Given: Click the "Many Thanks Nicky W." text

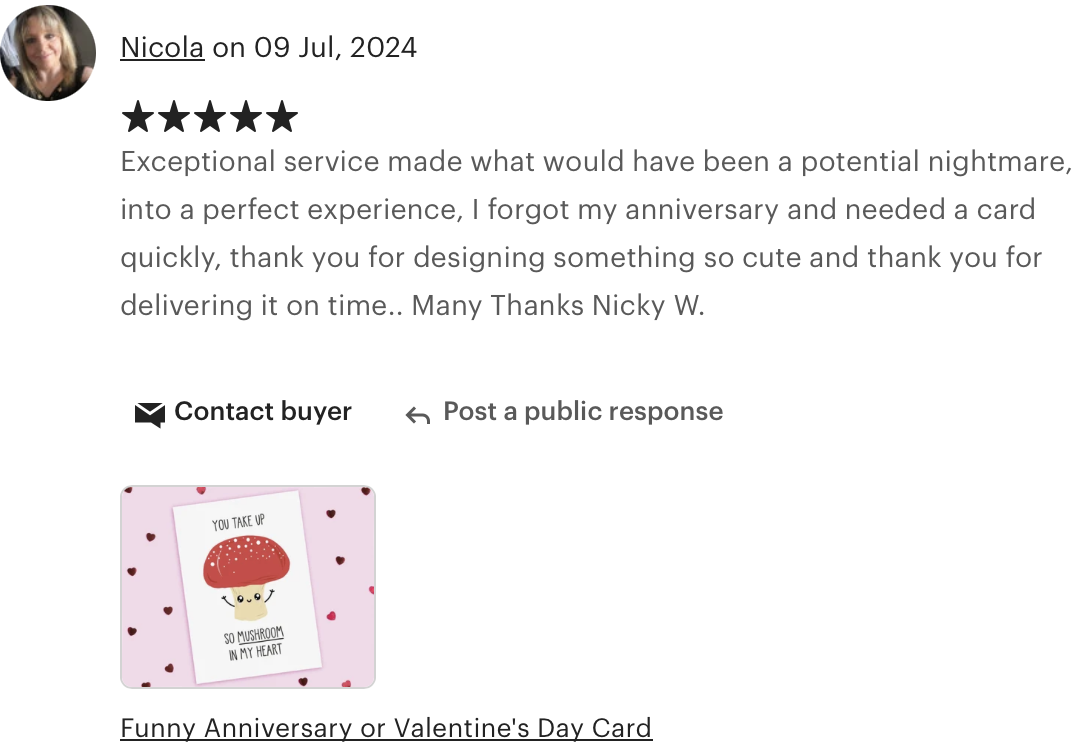Looking at the screenshot, I should (x=558, y=305).
